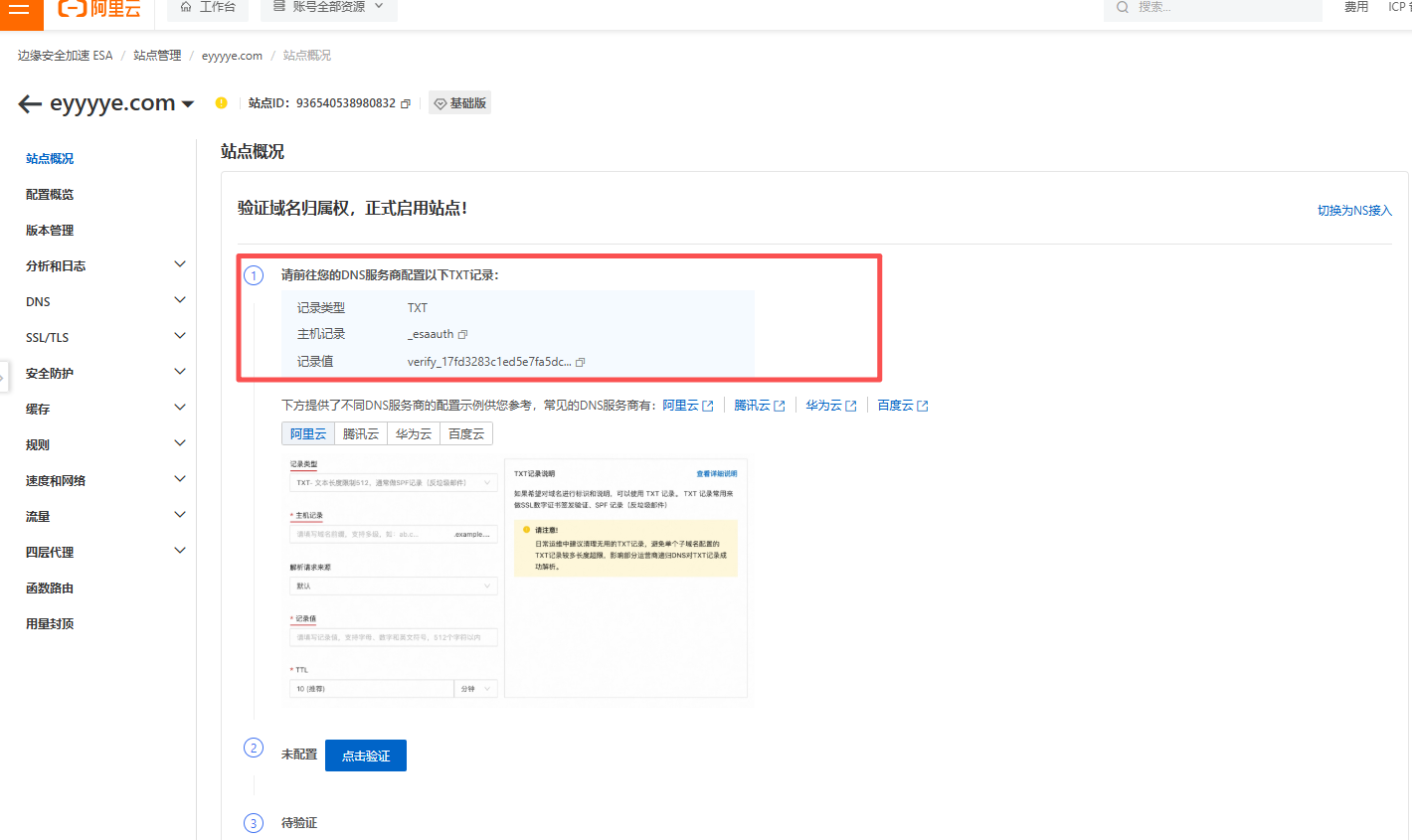Collapse the left sidebar handle
The image size is (1412, 840).
pos(3,378)
